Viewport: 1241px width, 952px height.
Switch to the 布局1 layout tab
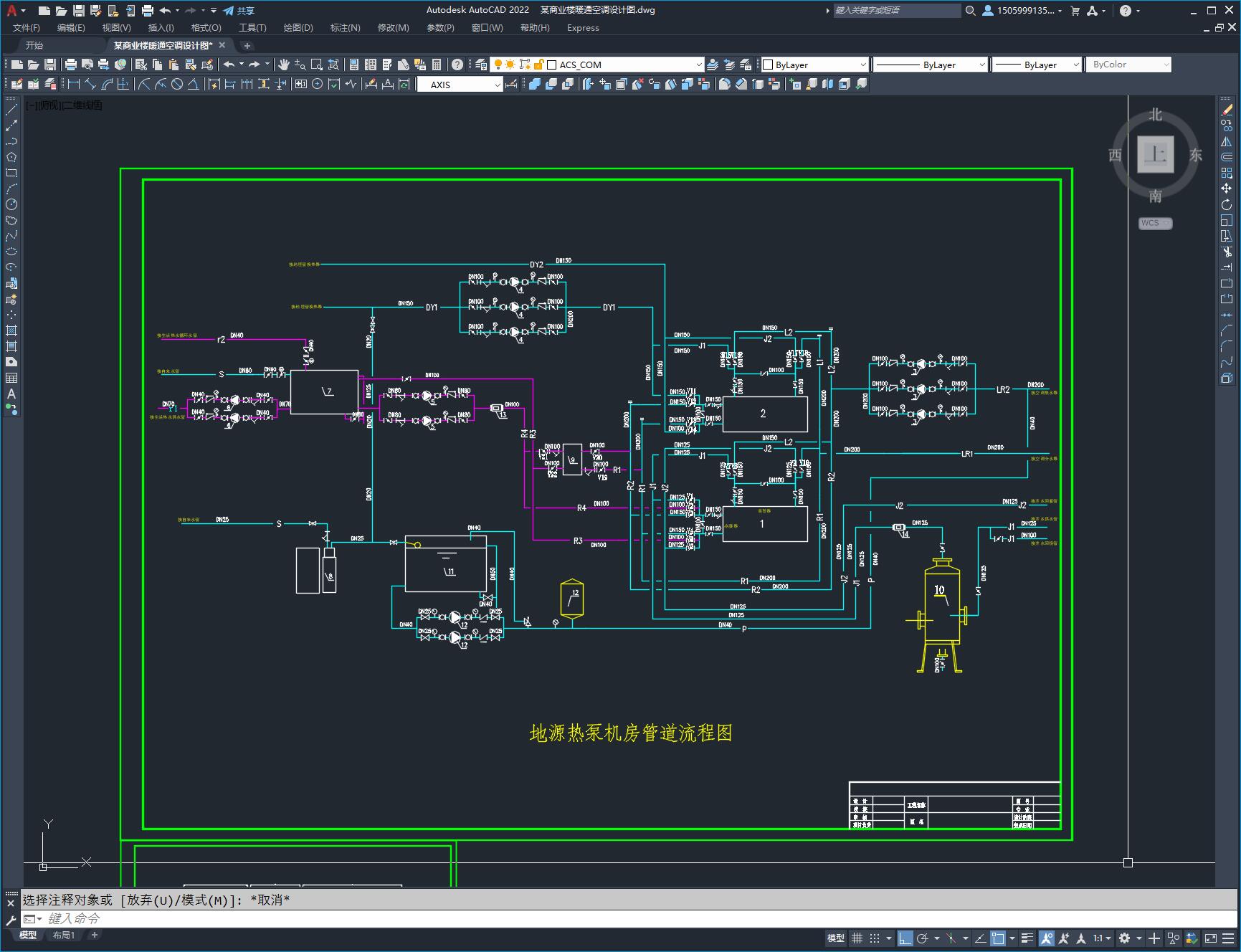pyautogui.click(x=64, y=935)
